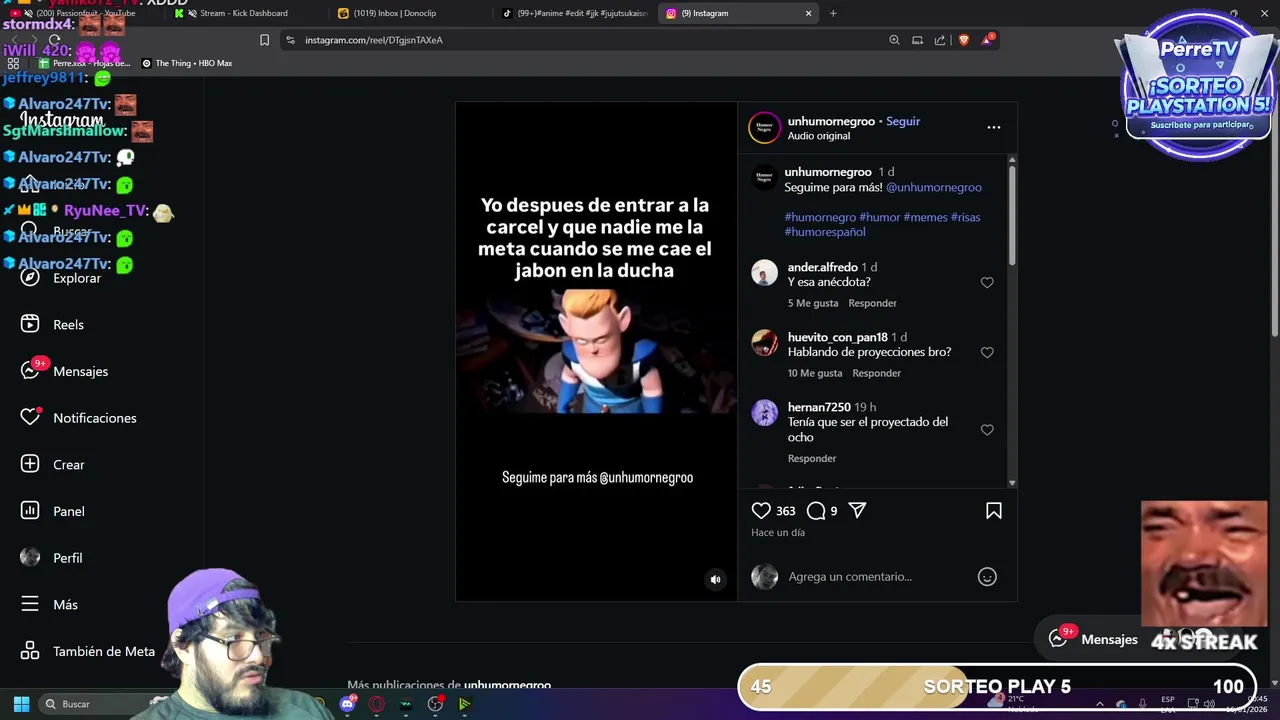Open Perfil avatar in sidebar

30,558
